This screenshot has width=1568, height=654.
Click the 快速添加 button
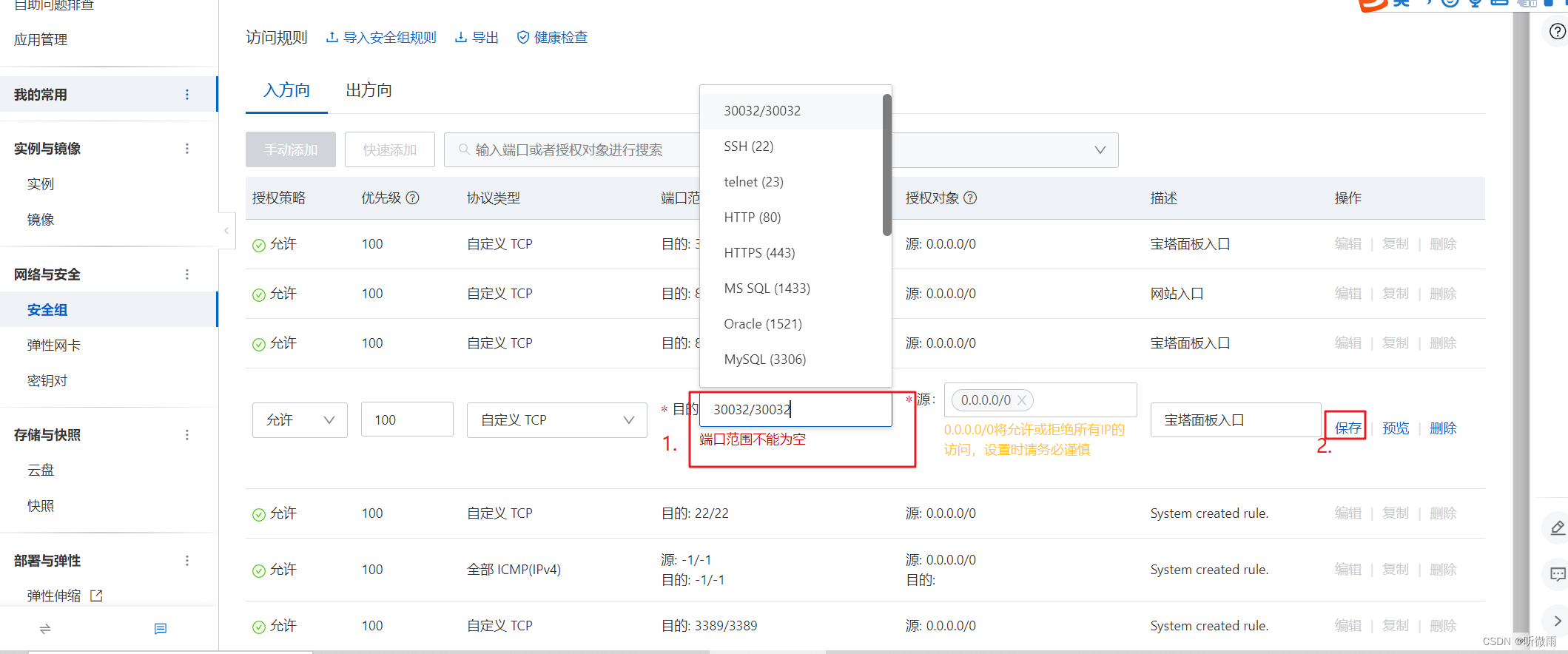[x=390, y=150]
